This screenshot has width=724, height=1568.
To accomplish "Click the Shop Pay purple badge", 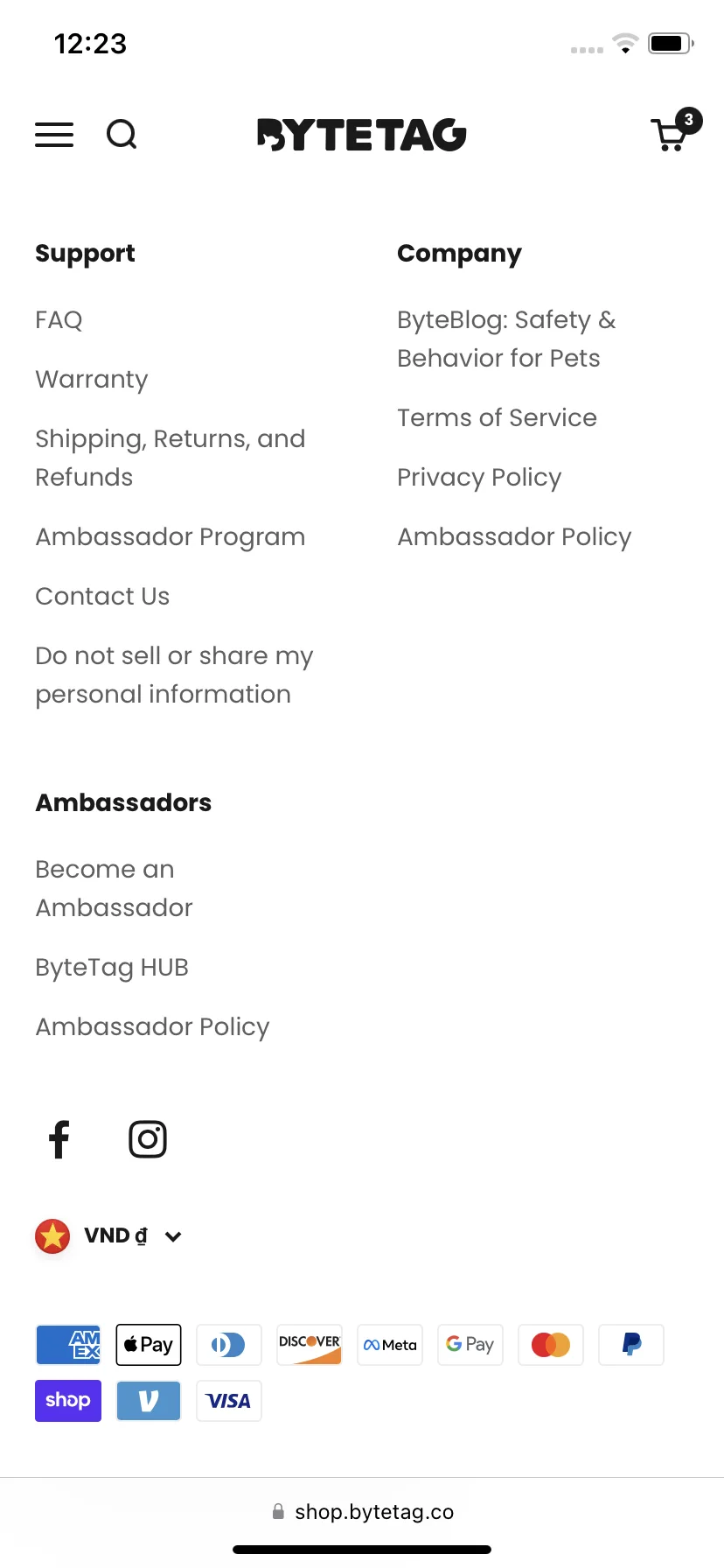I will 68,1401.
